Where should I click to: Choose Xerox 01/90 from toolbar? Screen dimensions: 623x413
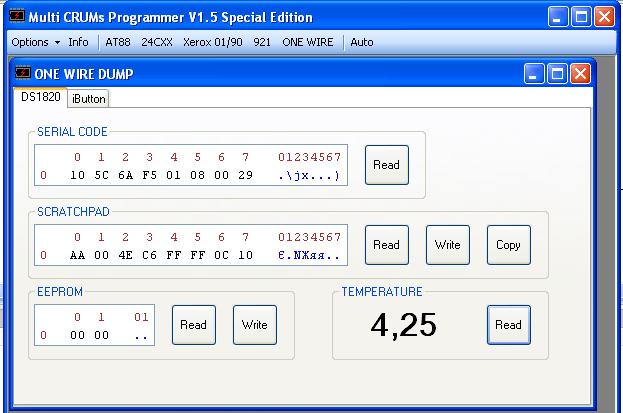click(x=213, y=42)
